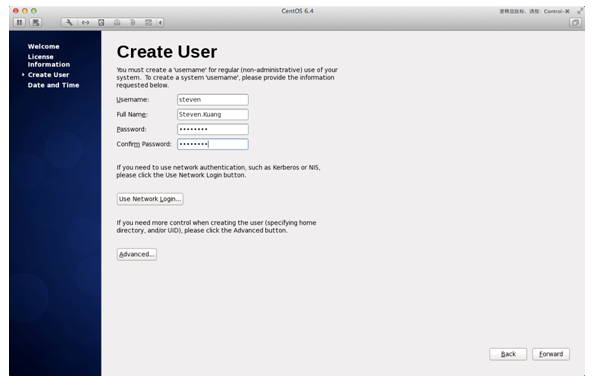
Task: Click the Password label
Action: 131,129
